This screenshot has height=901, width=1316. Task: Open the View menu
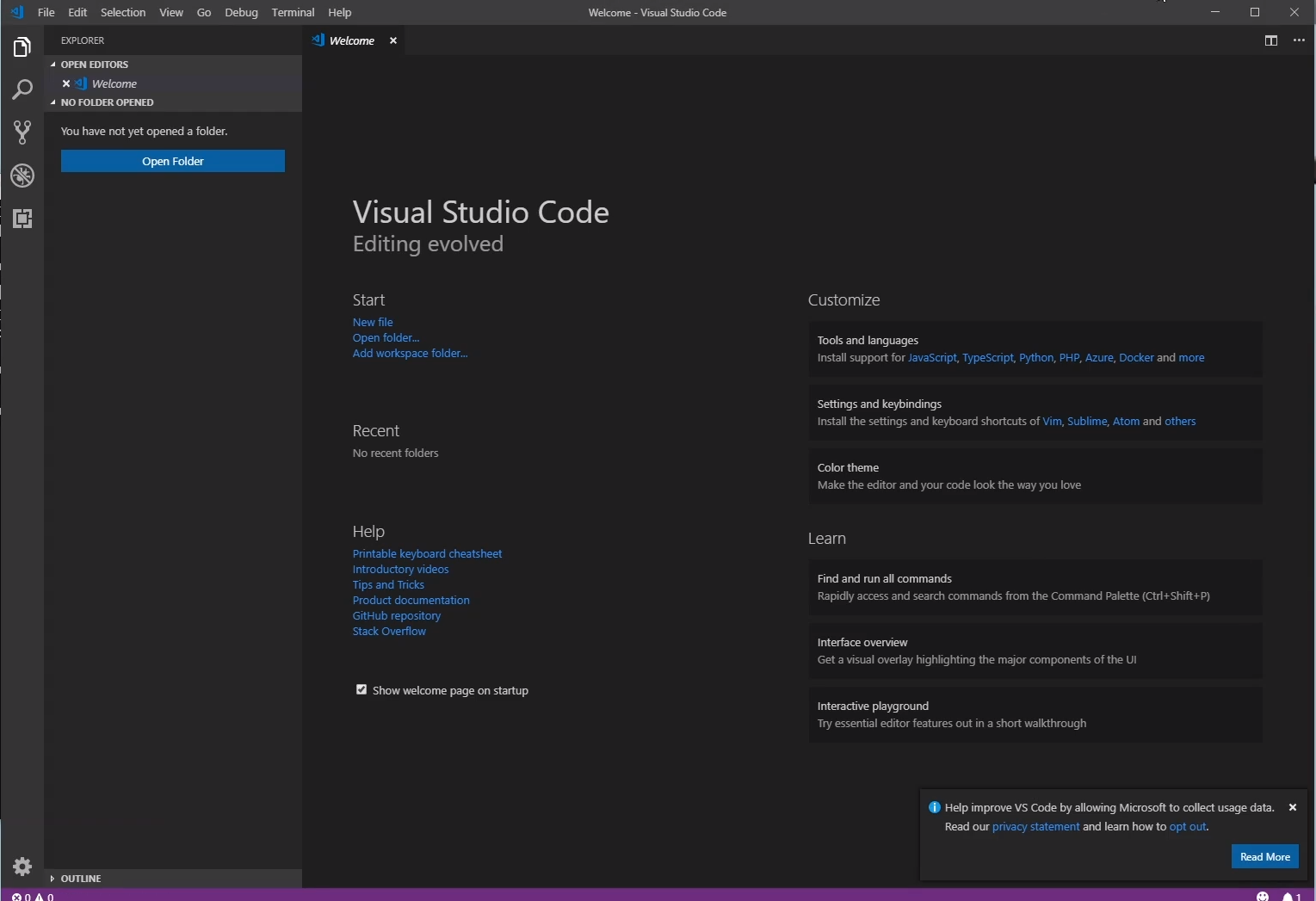(x=171, y=12)
